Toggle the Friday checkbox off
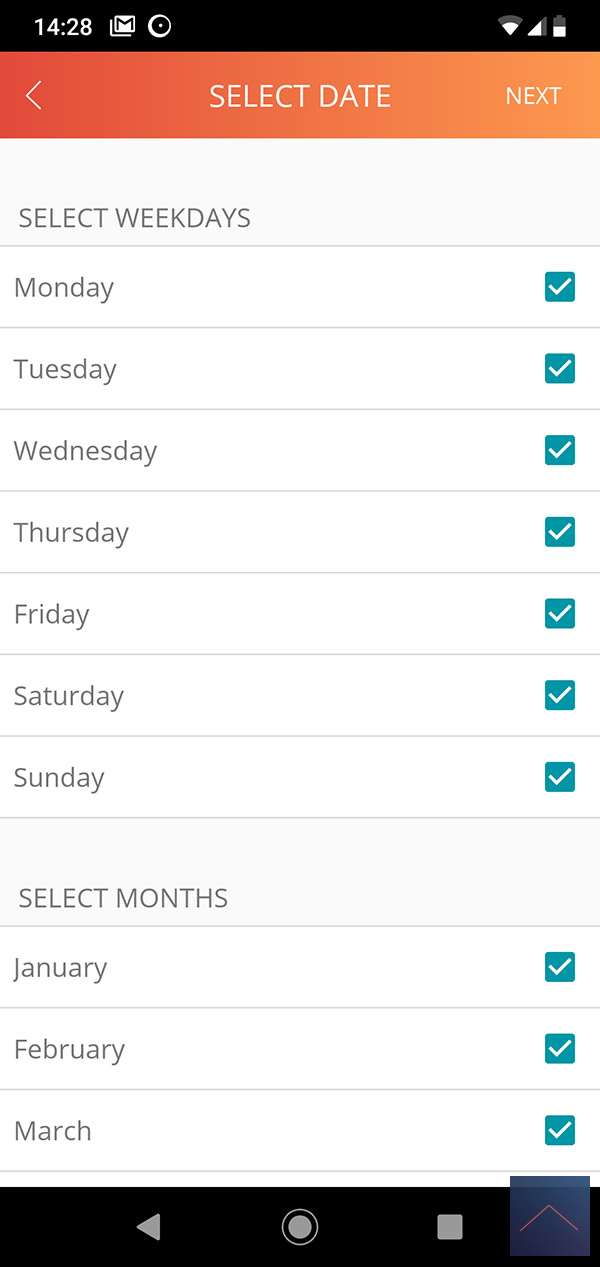Image resolution: width=600 pixels, height=1267 pixels. click(560, 614)
